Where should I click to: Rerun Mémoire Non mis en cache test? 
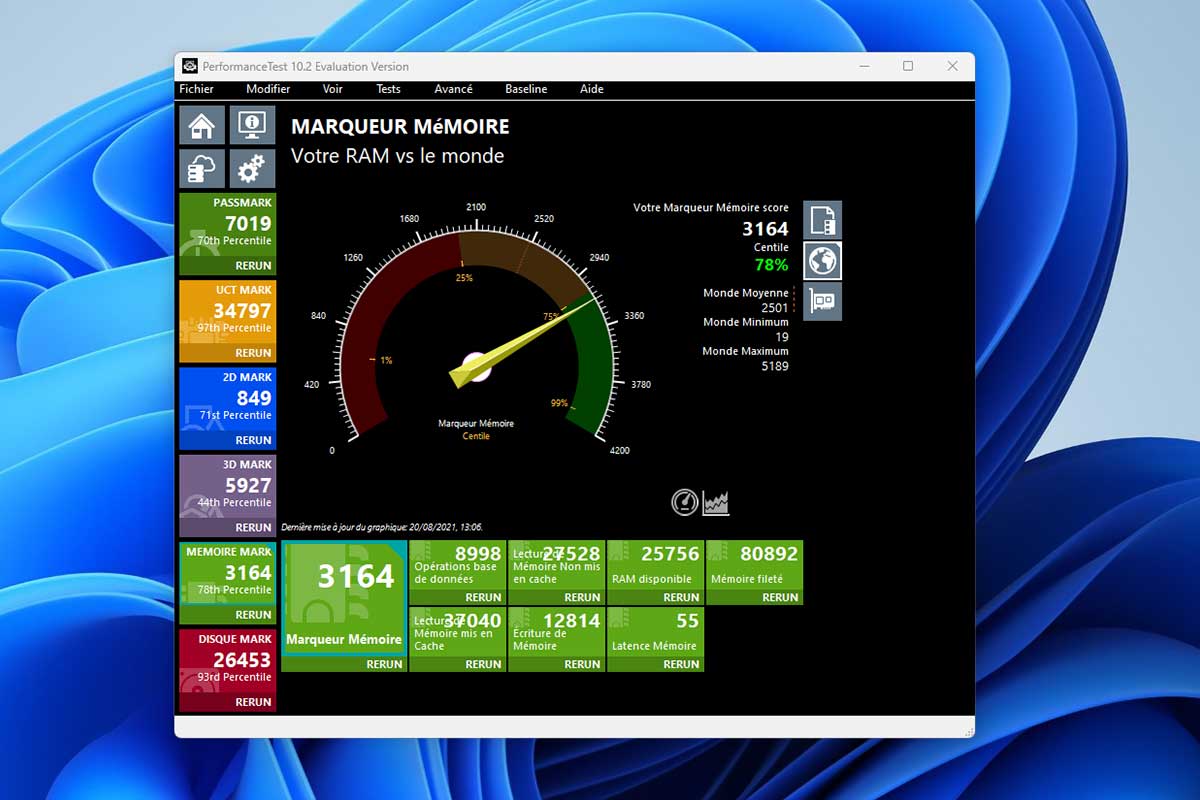tap(583, 597)
